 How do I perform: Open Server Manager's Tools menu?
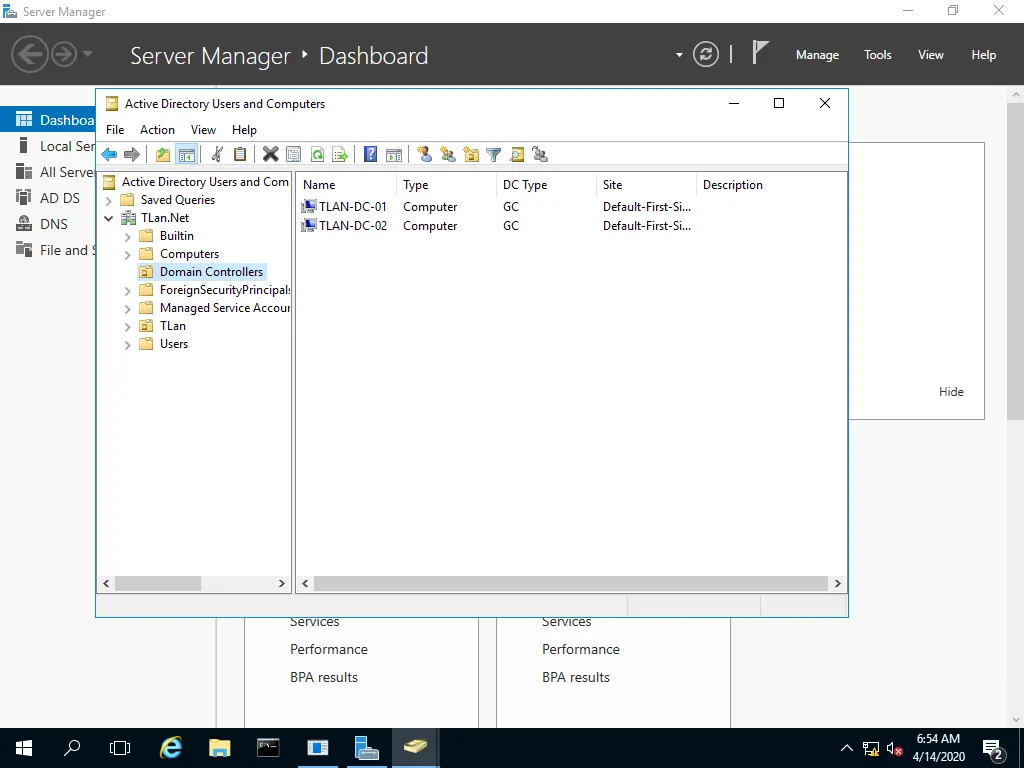(878, 55)
